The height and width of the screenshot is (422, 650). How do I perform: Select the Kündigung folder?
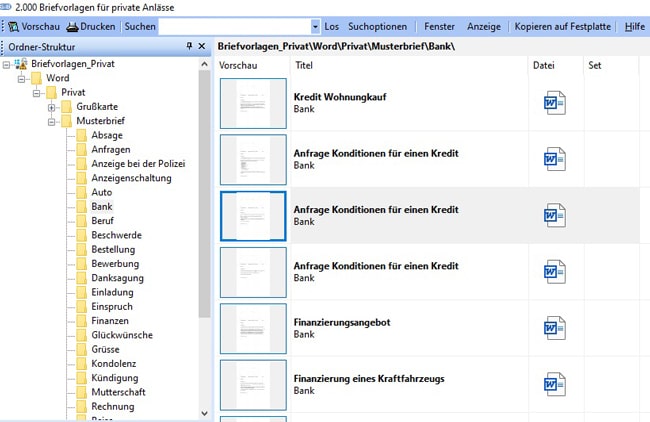(x=112, y=378)
